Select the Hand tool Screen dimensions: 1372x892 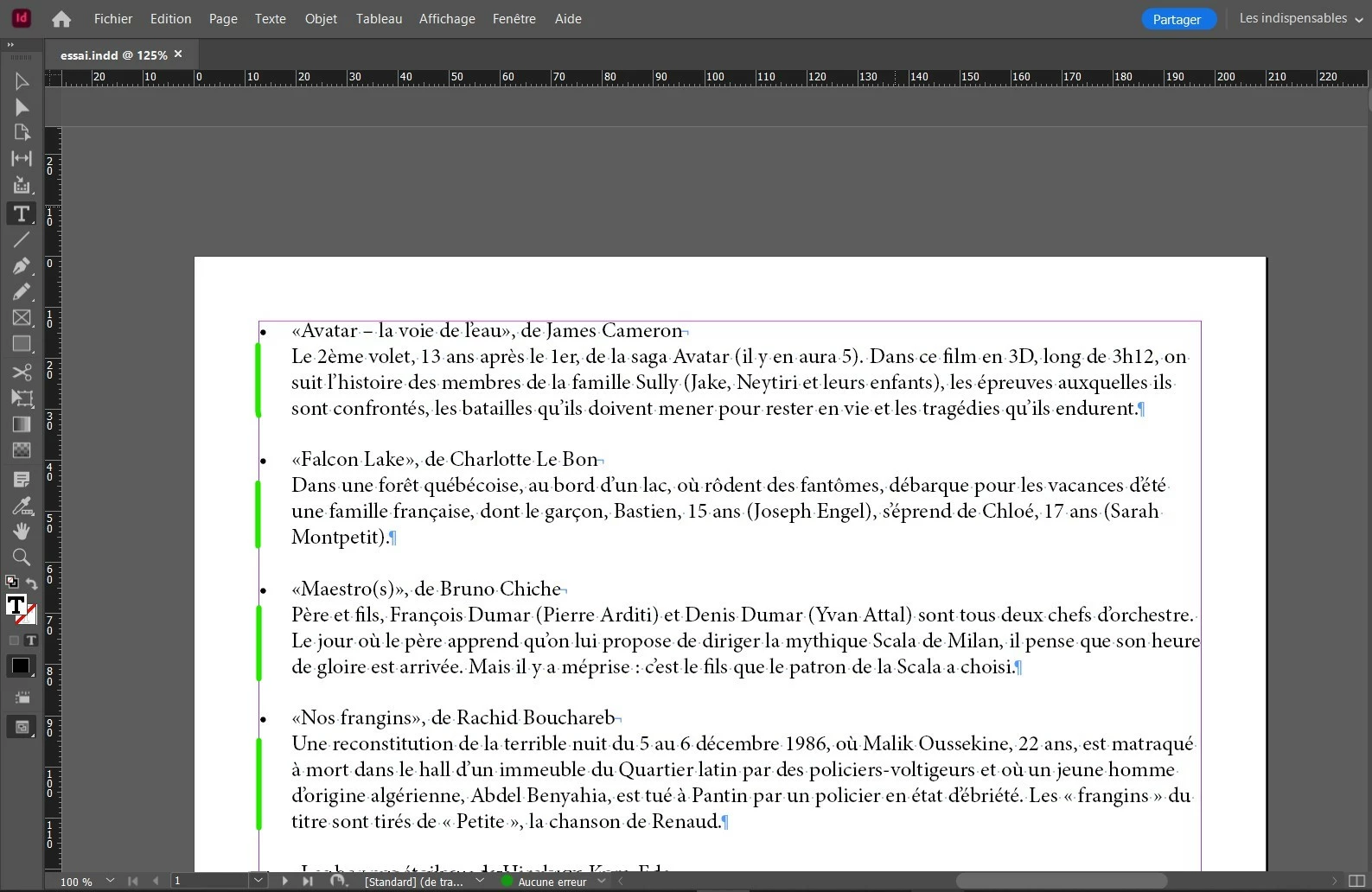click(x=22, y=531)
